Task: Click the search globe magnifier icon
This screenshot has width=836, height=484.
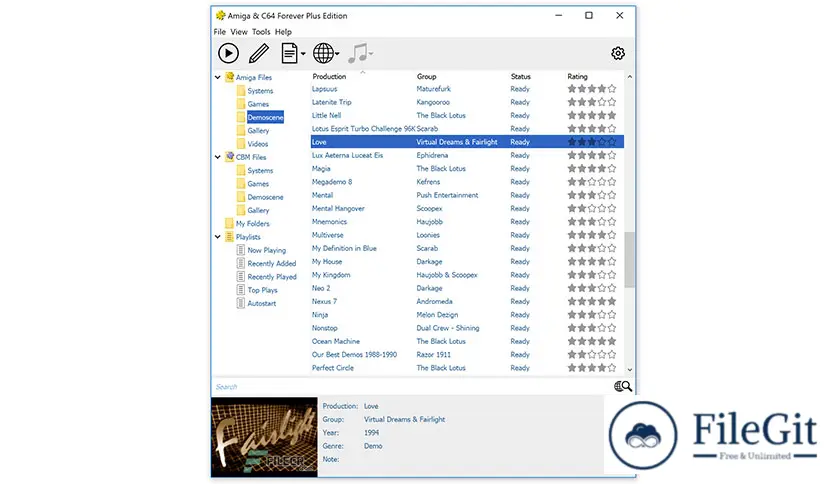Action: point(623,386)
